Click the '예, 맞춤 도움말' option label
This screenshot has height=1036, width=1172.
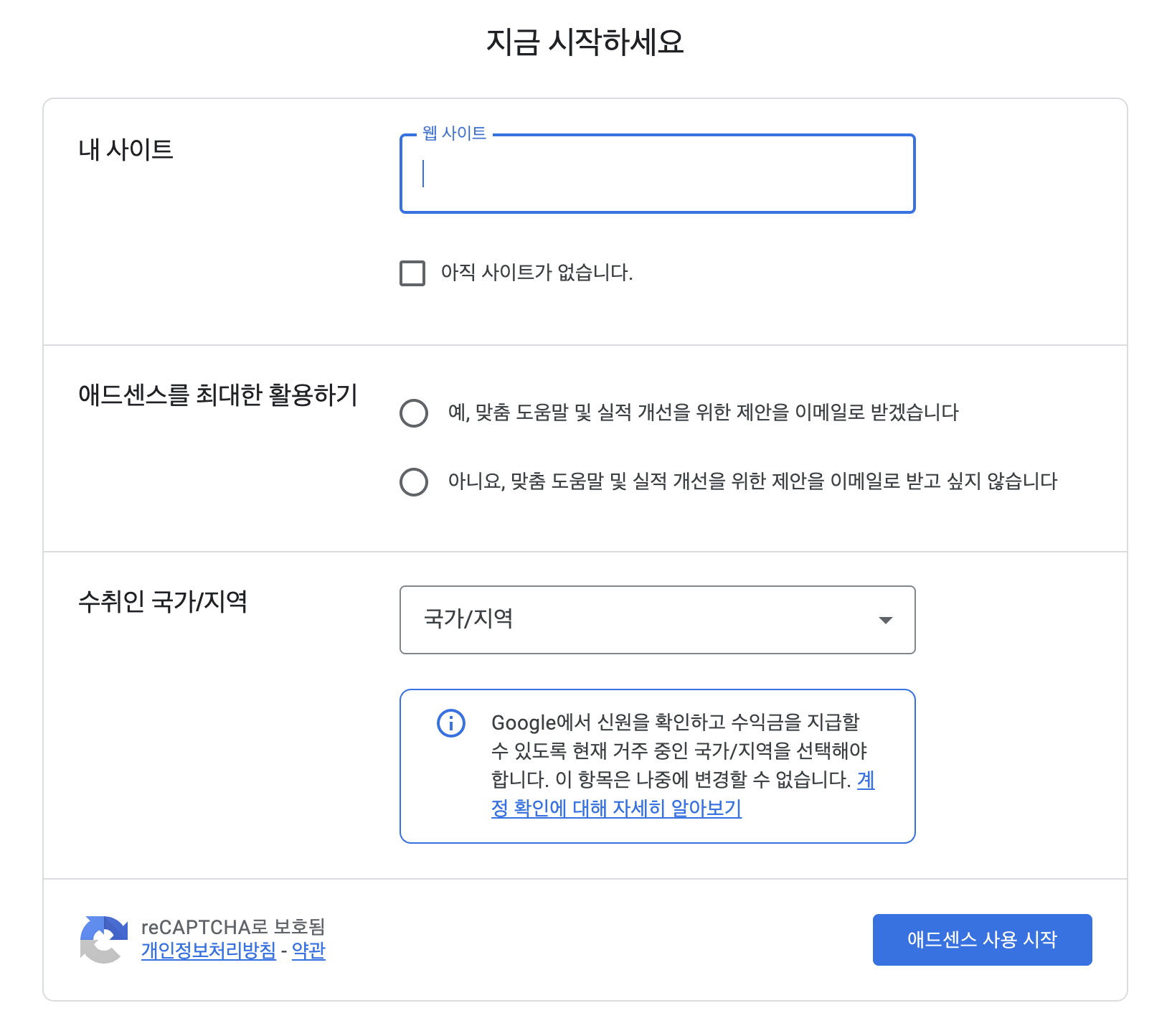[x=703, y=413]
